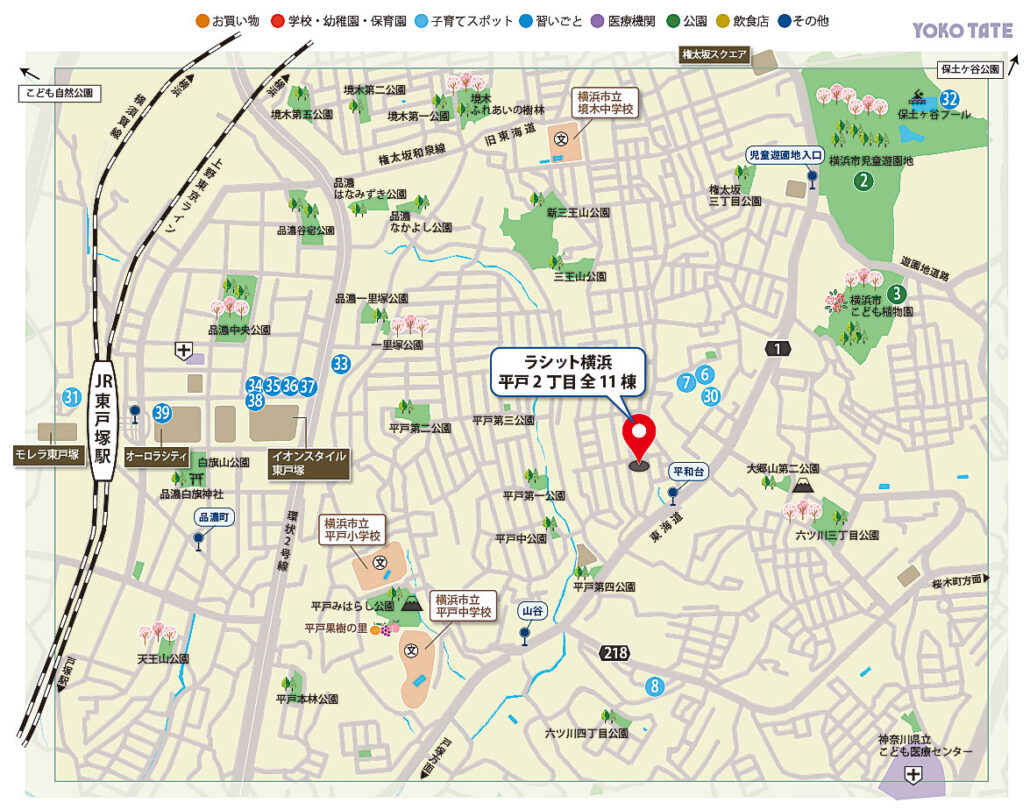Click blue marker number 32 near the pool
This screenshot has width=1030, height=810.
tap(949, 99)
